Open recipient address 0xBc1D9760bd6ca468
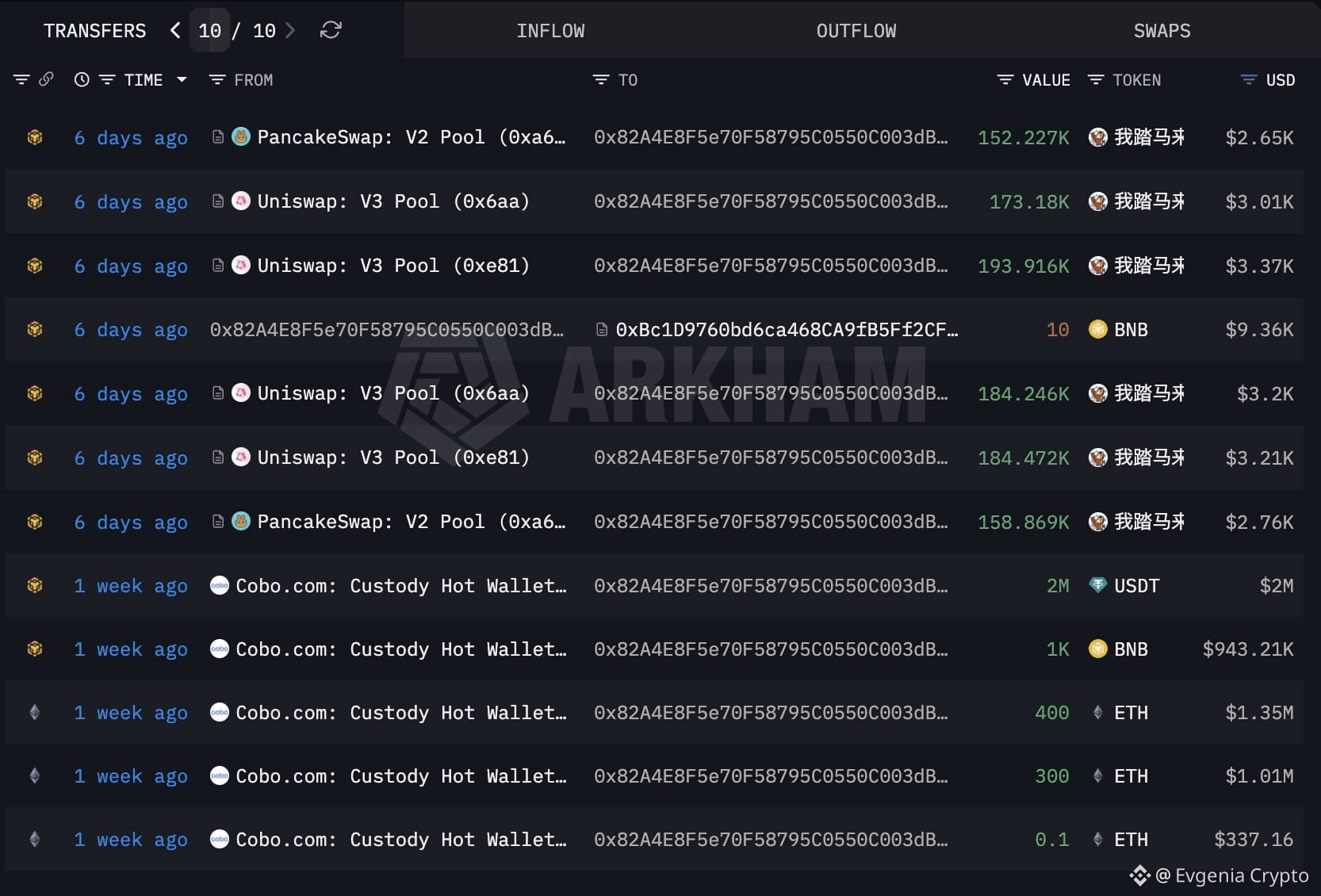Screen dimensions: 1321x896 pyautogui.click(x=787, y=329)
